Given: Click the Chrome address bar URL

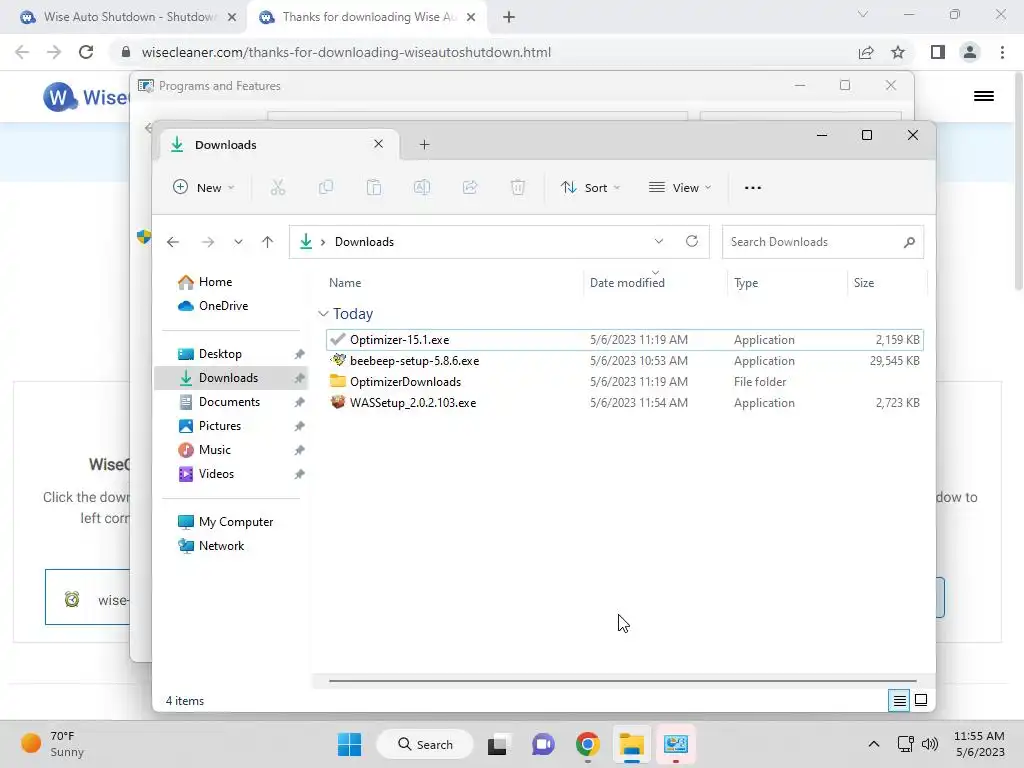Looking at the screenshot, I should click(x=346, y=52).
